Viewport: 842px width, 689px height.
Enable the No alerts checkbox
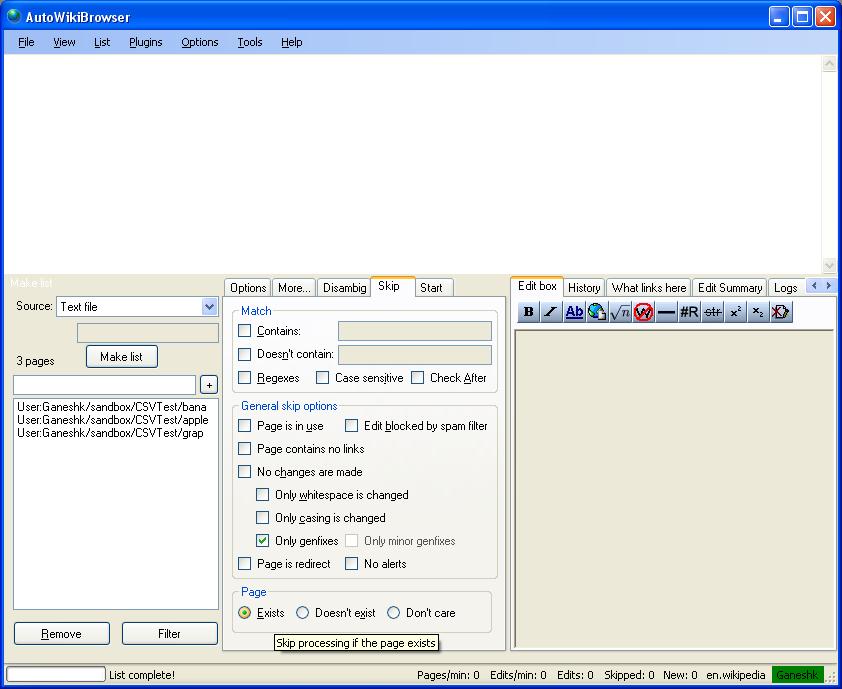(351, 564)
